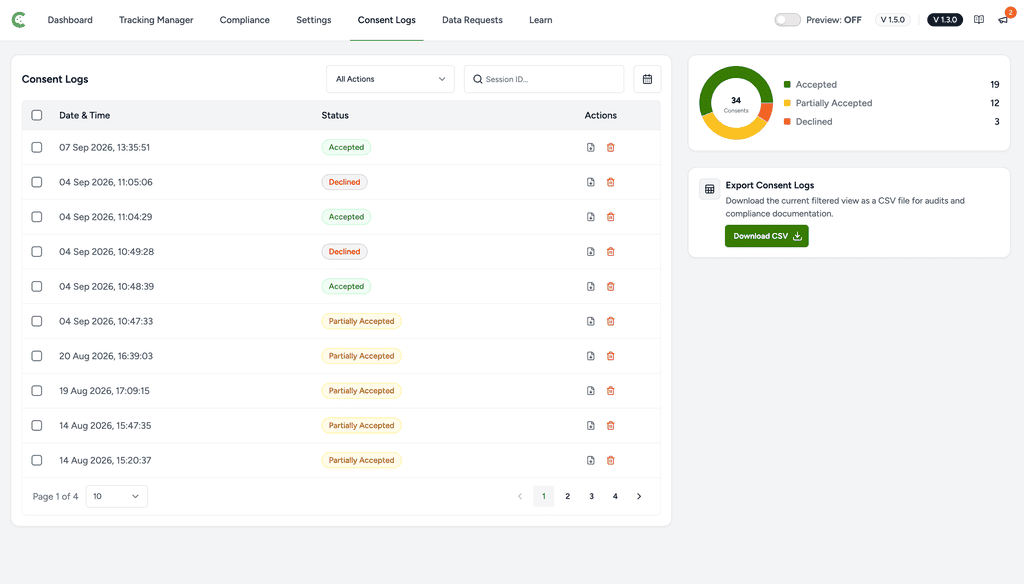Delete the 04 Sep 2026, 10:49:28 log
The image size is (1024, 584).
click(x=611, y=251)
